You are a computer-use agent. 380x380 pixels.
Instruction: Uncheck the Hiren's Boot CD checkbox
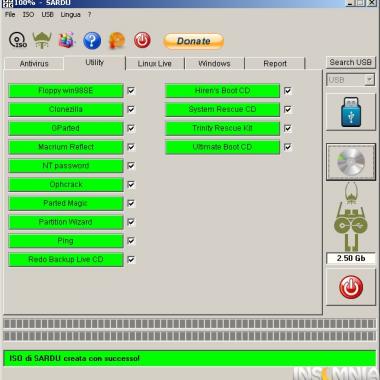[x=288, y=91]
